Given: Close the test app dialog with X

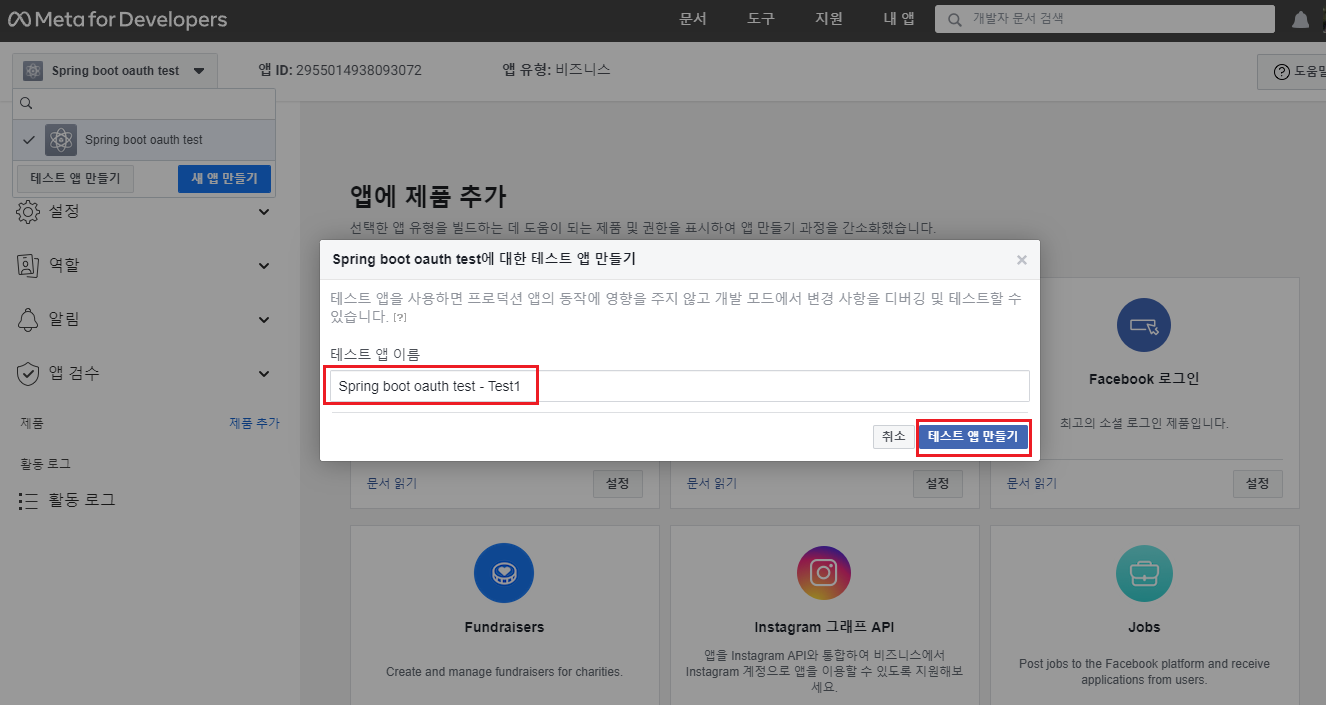Looking at the screenshot, I should point(1021,260).
